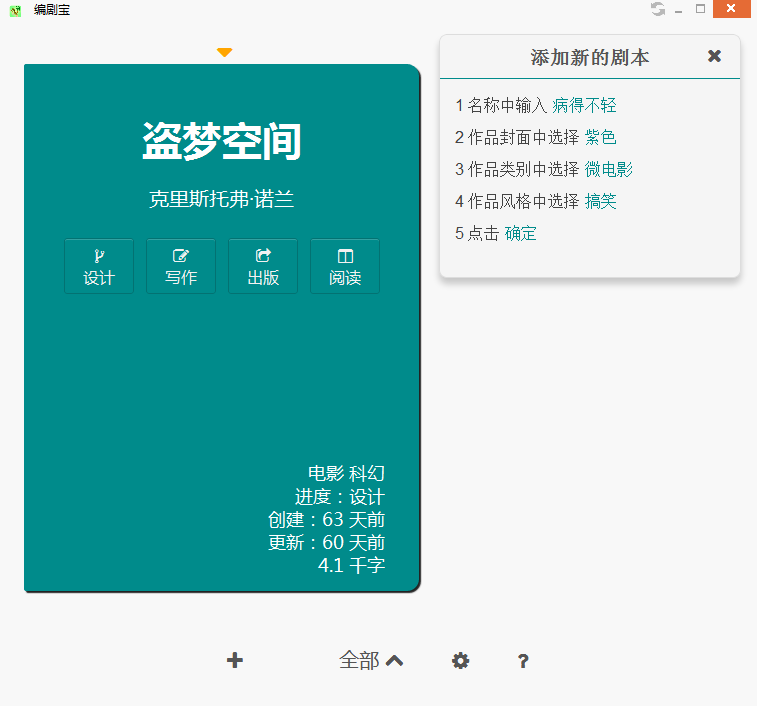Click the orange triangle marker above card
The width and height of the screenshot is (757, 706).
[x=224, y=52]
